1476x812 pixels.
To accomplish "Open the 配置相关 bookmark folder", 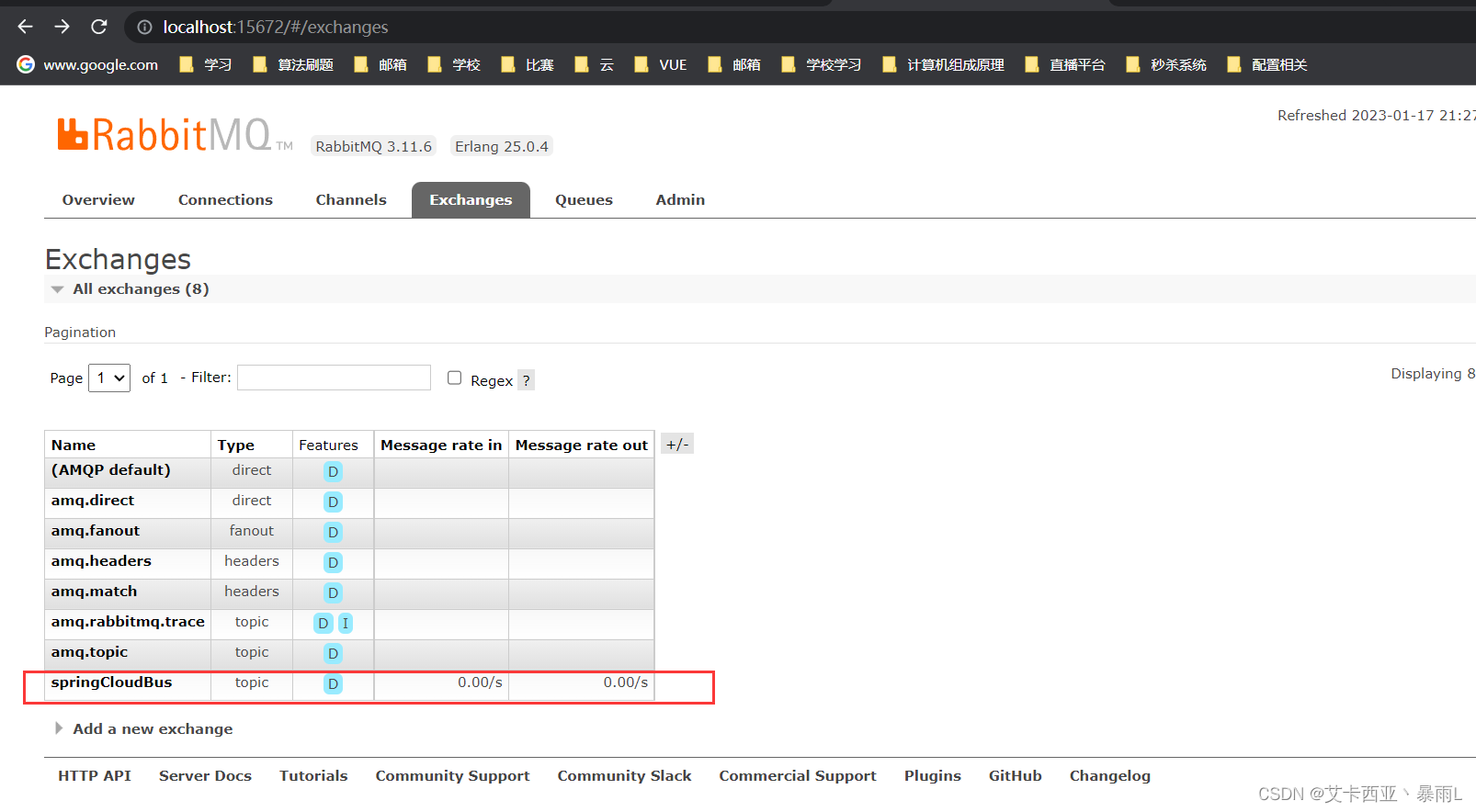I will point(1267,64).
